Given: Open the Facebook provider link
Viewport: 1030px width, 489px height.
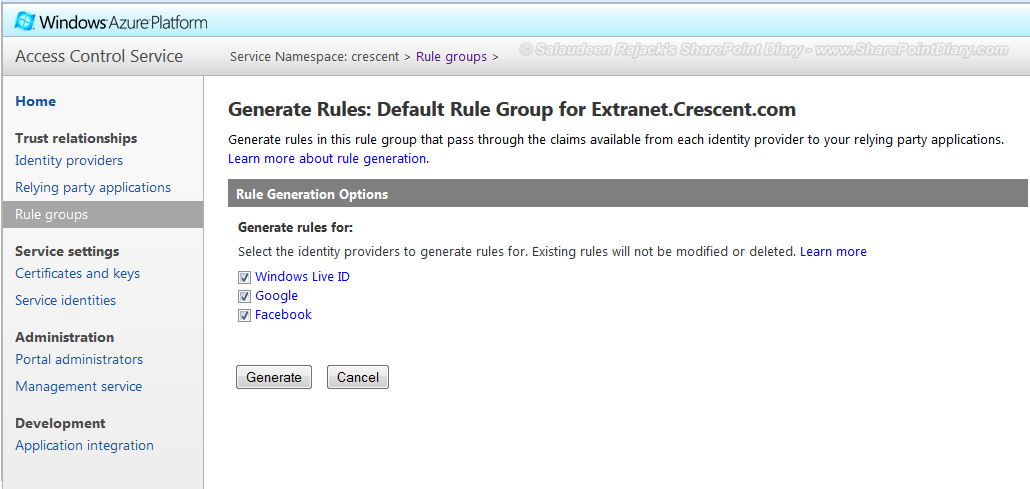Looking at the screenshot, I should 283,315.
